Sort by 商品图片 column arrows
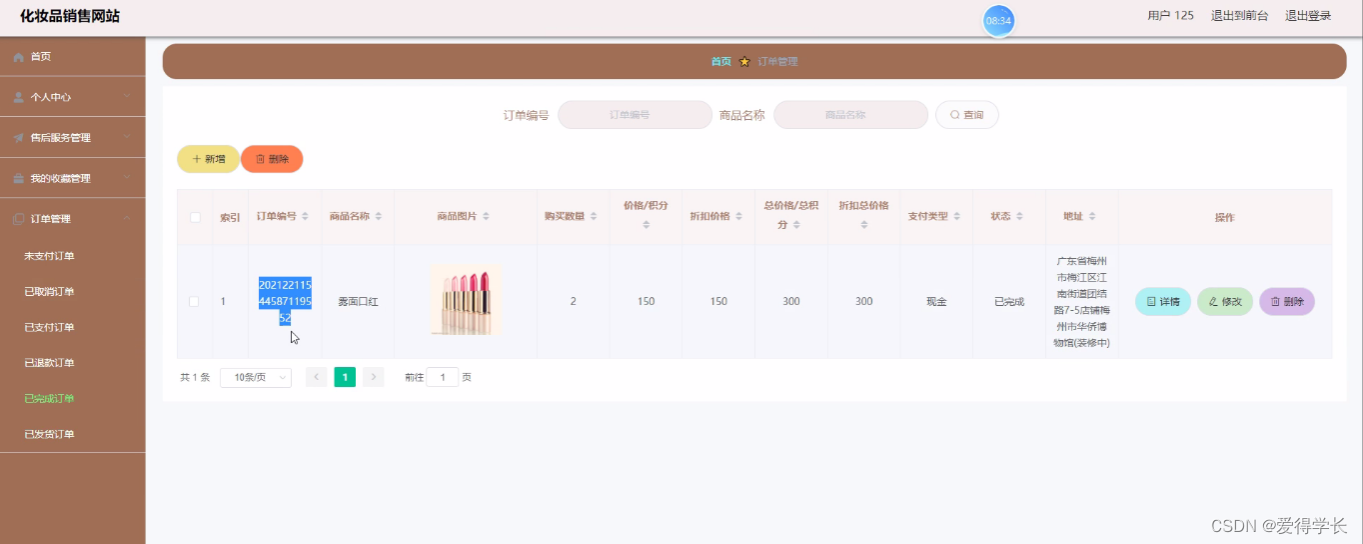This screenshot has height=544, width=1363. pos(486,217)
